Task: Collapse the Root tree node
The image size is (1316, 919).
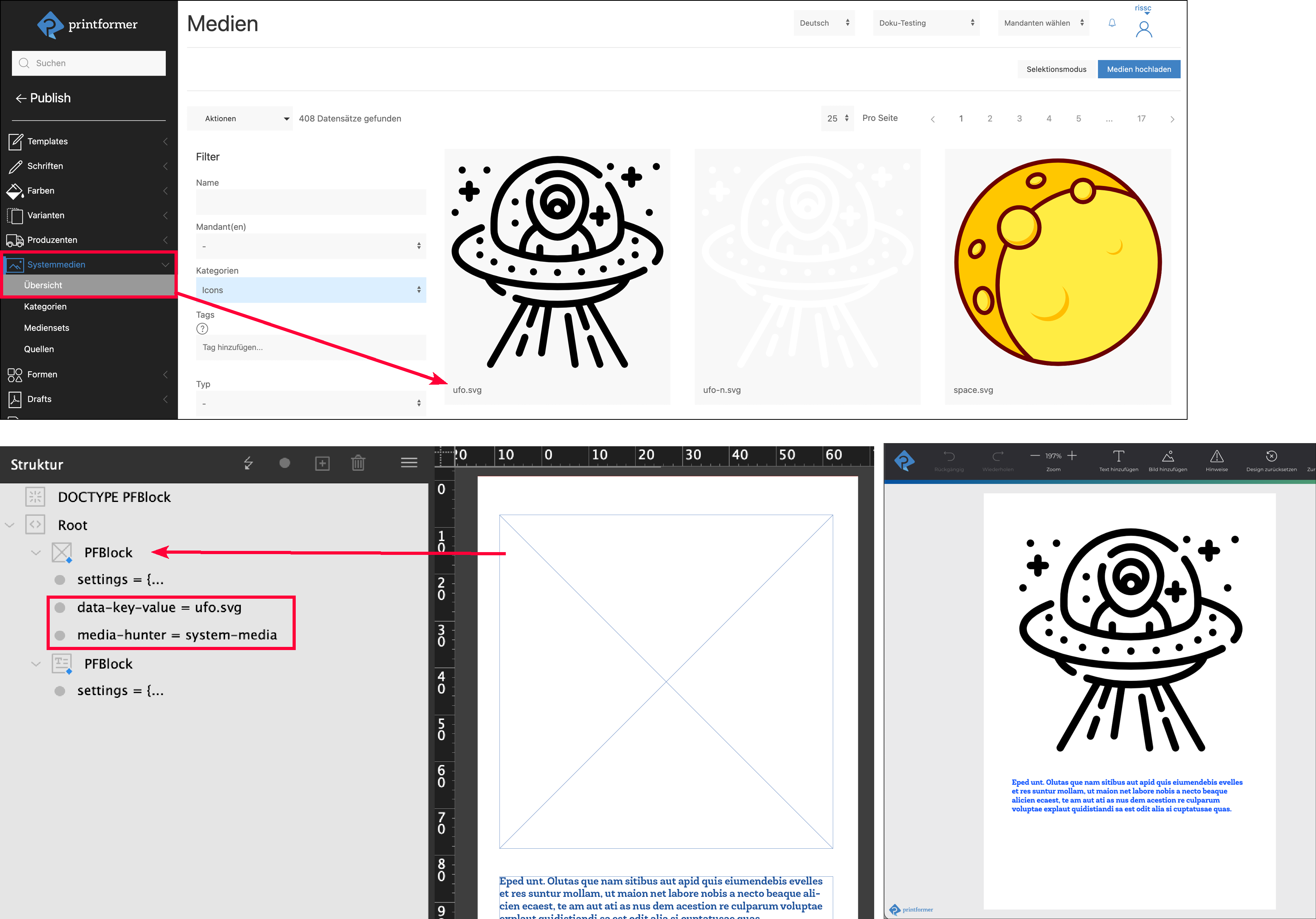Action: (x=10, y=525)
